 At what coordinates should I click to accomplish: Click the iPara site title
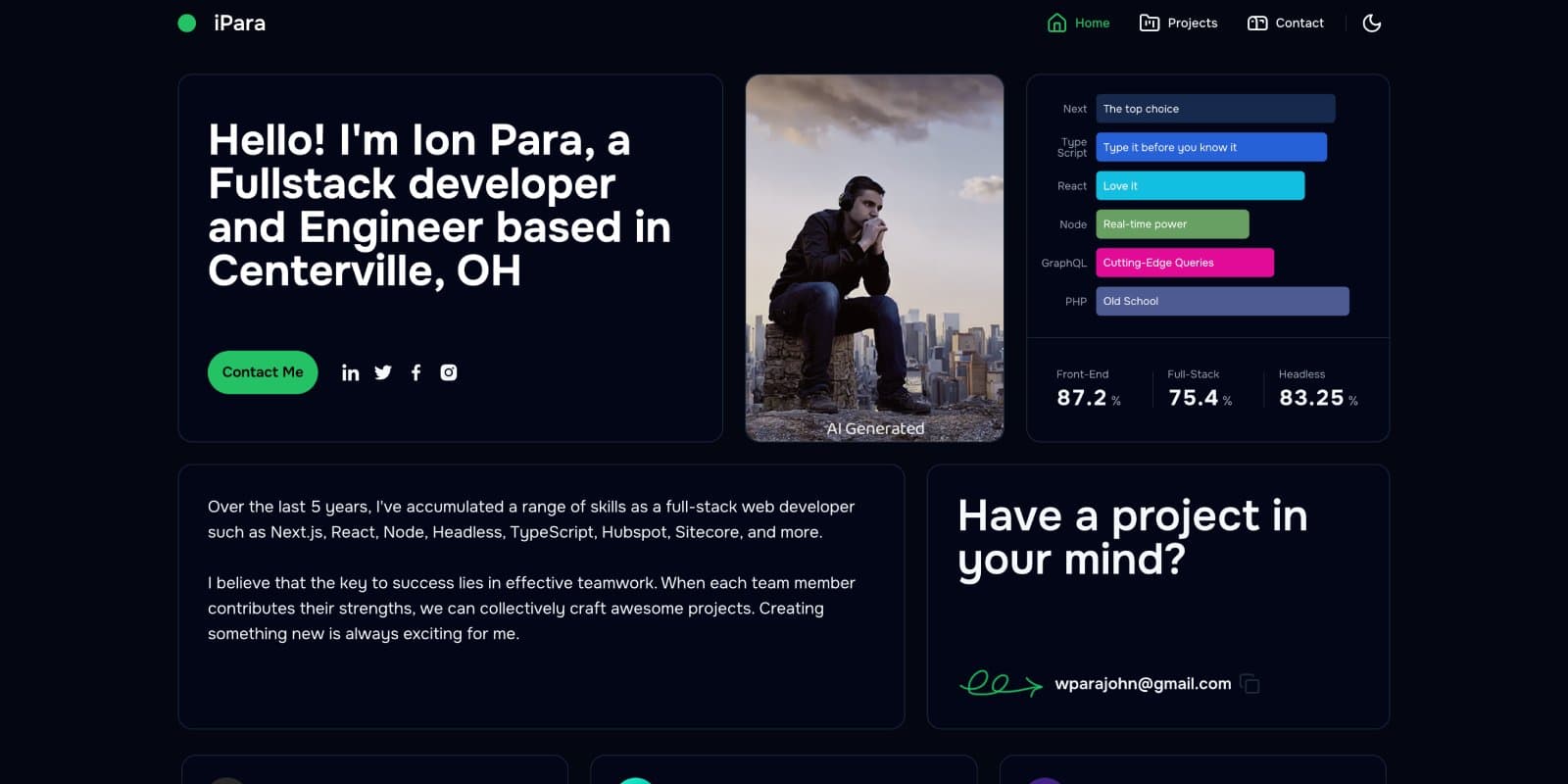click(x=239, y=23)
